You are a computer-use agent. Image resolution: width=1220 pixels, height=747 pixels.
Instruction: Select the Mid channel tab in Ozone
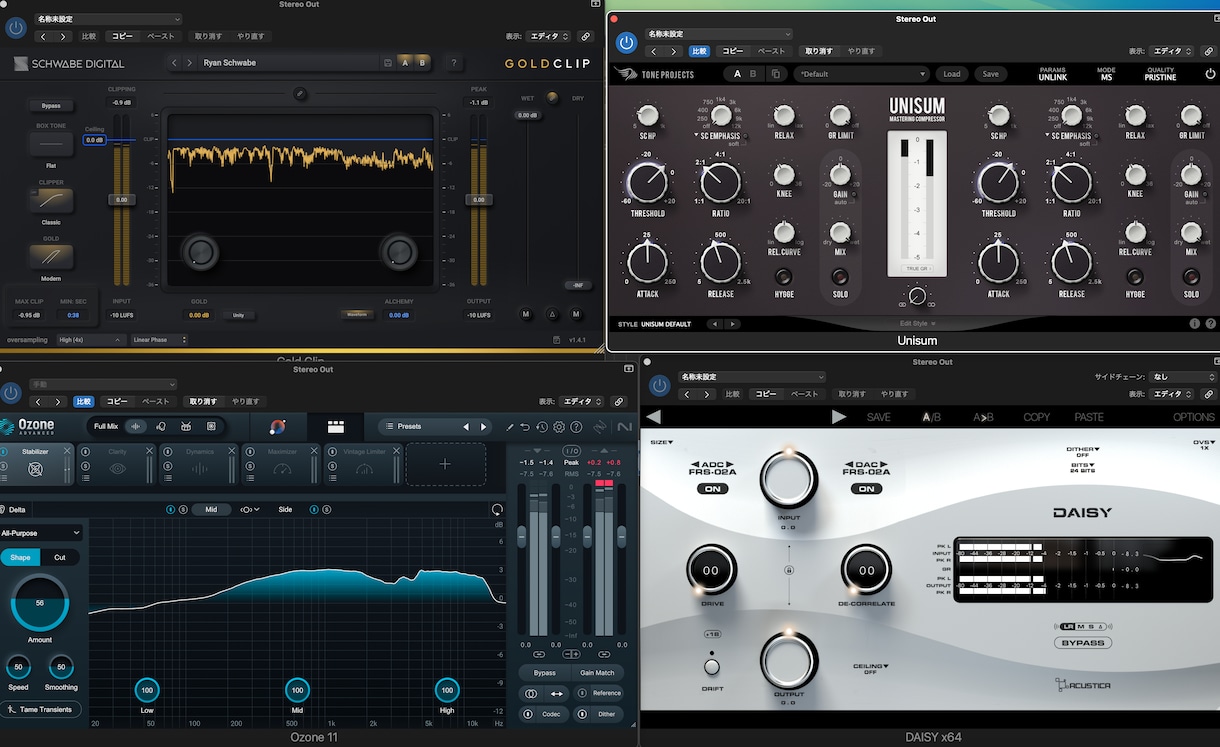click(211, 510)
